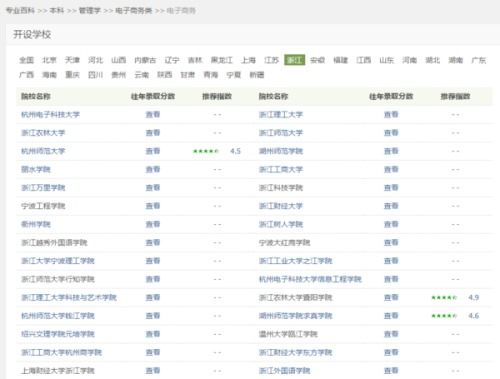This screenshot has height=379, width=500.
Task: Open the 上海财经大学浙江学院 school link
Action: pos(58,371)
